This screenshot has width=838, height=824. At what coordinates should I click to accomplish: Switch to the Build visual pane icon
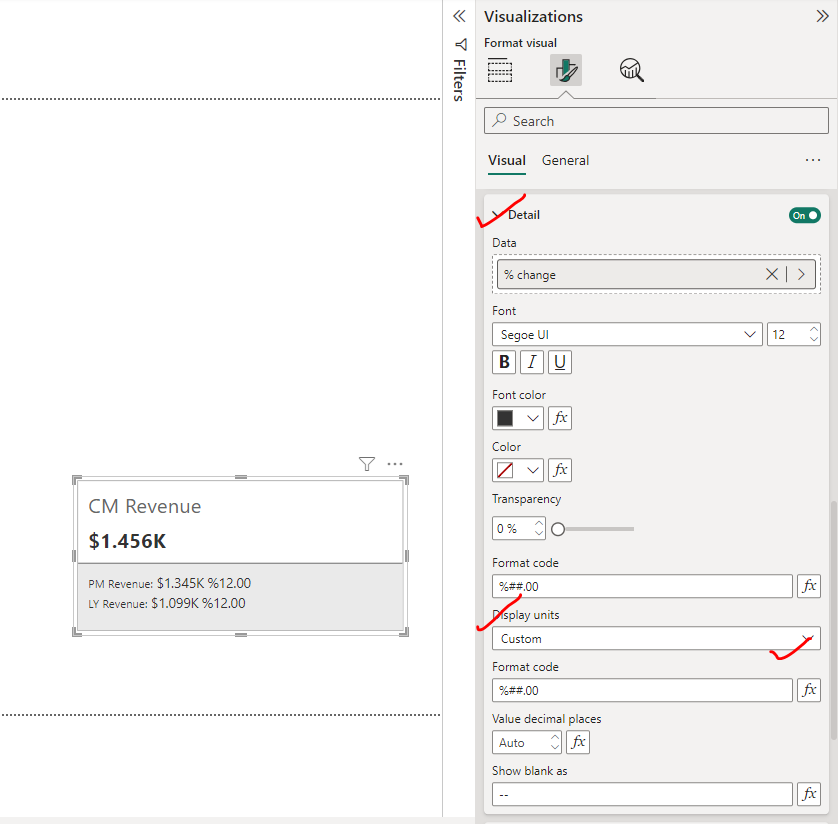point(499,70)
